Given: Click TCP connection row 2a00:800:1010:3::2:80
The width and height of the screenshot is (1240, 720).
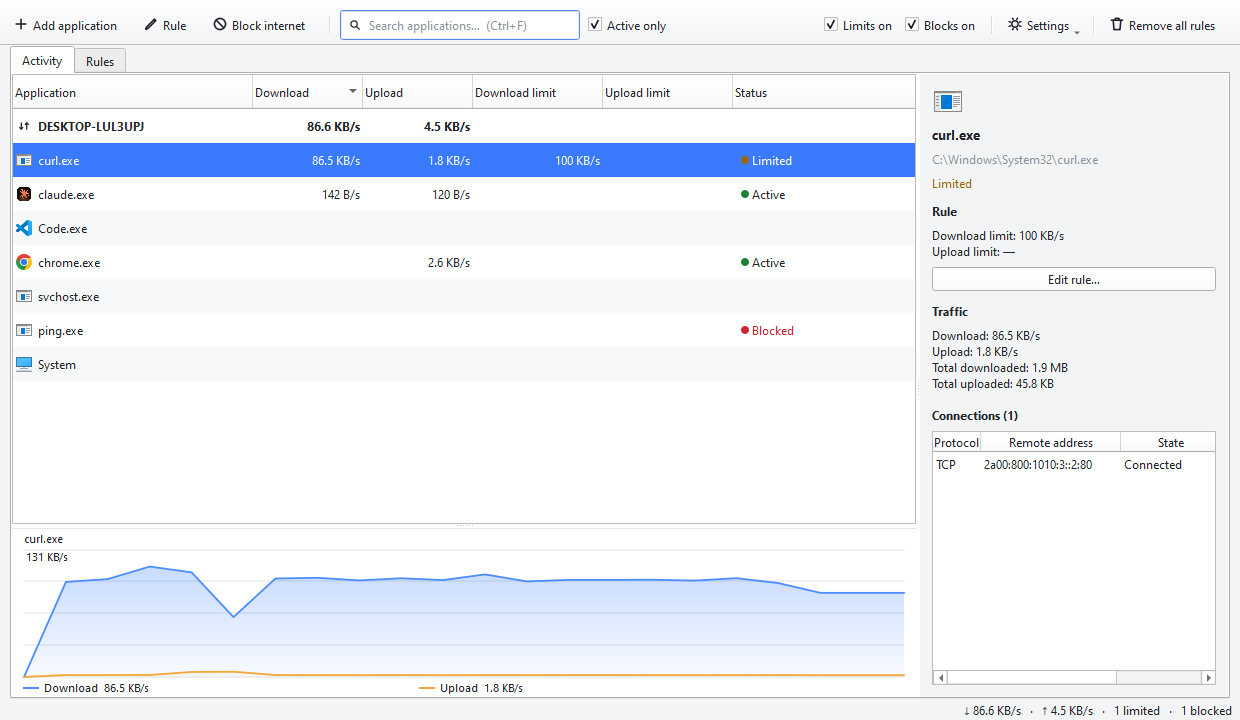Looking at the screenshot, I should (x=1074, y=465).
